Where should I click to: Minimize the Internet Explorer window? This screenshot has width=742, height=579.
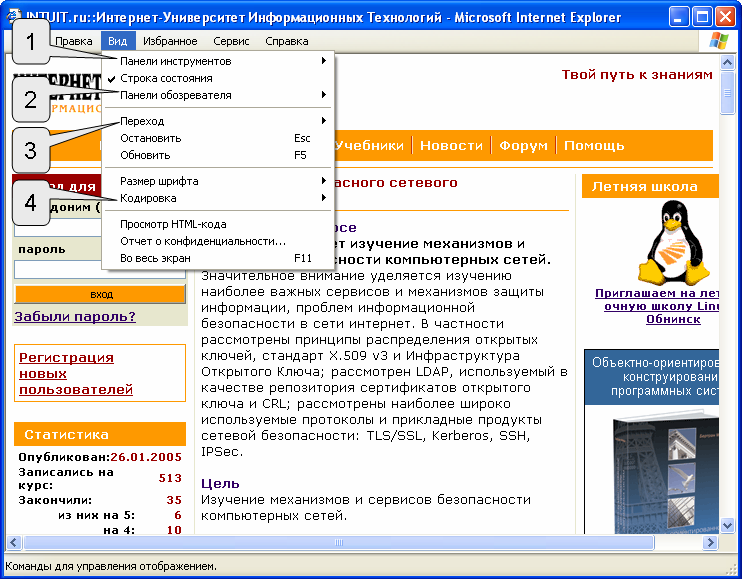[679, 18]
